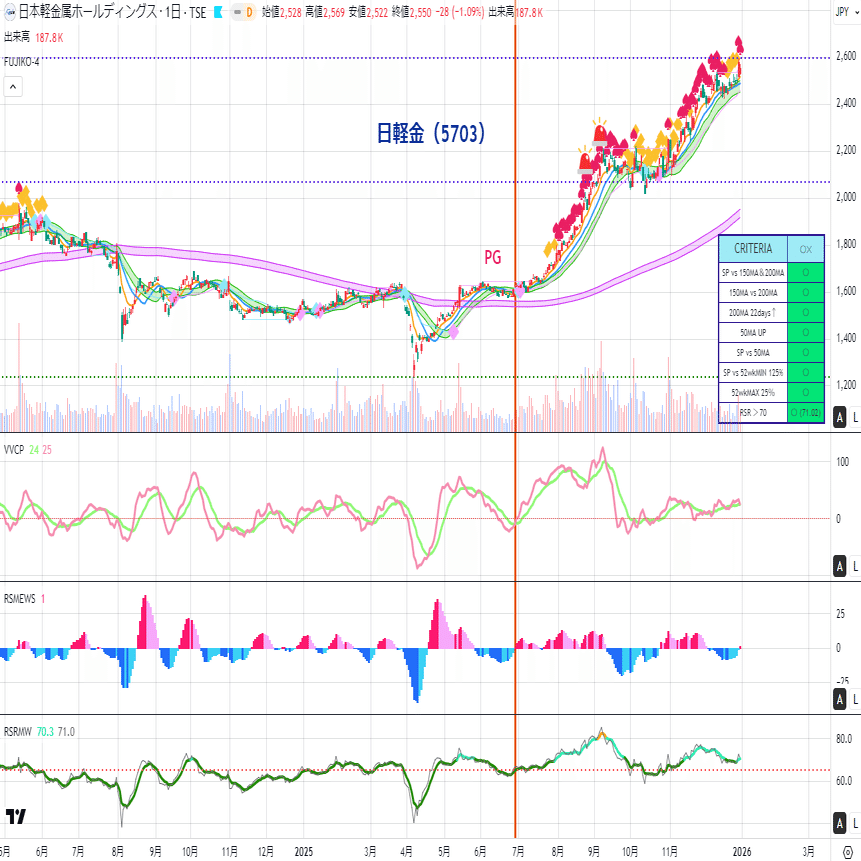Select the RSRMW indicator legend
This screenshot has width=861, height=861.
[x=18, y=732]
